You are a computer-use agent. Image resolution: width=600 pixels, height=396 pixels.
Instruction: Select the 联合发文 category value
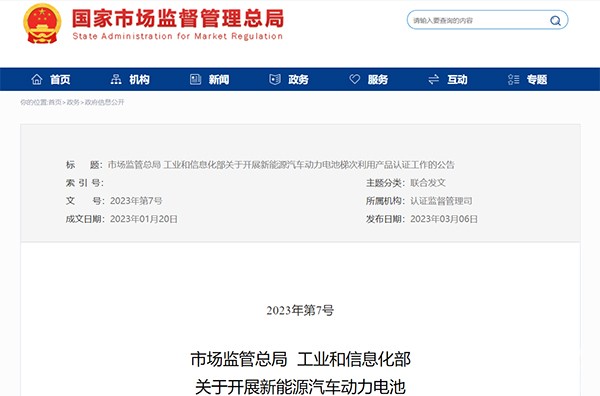(x=428, y=183)
